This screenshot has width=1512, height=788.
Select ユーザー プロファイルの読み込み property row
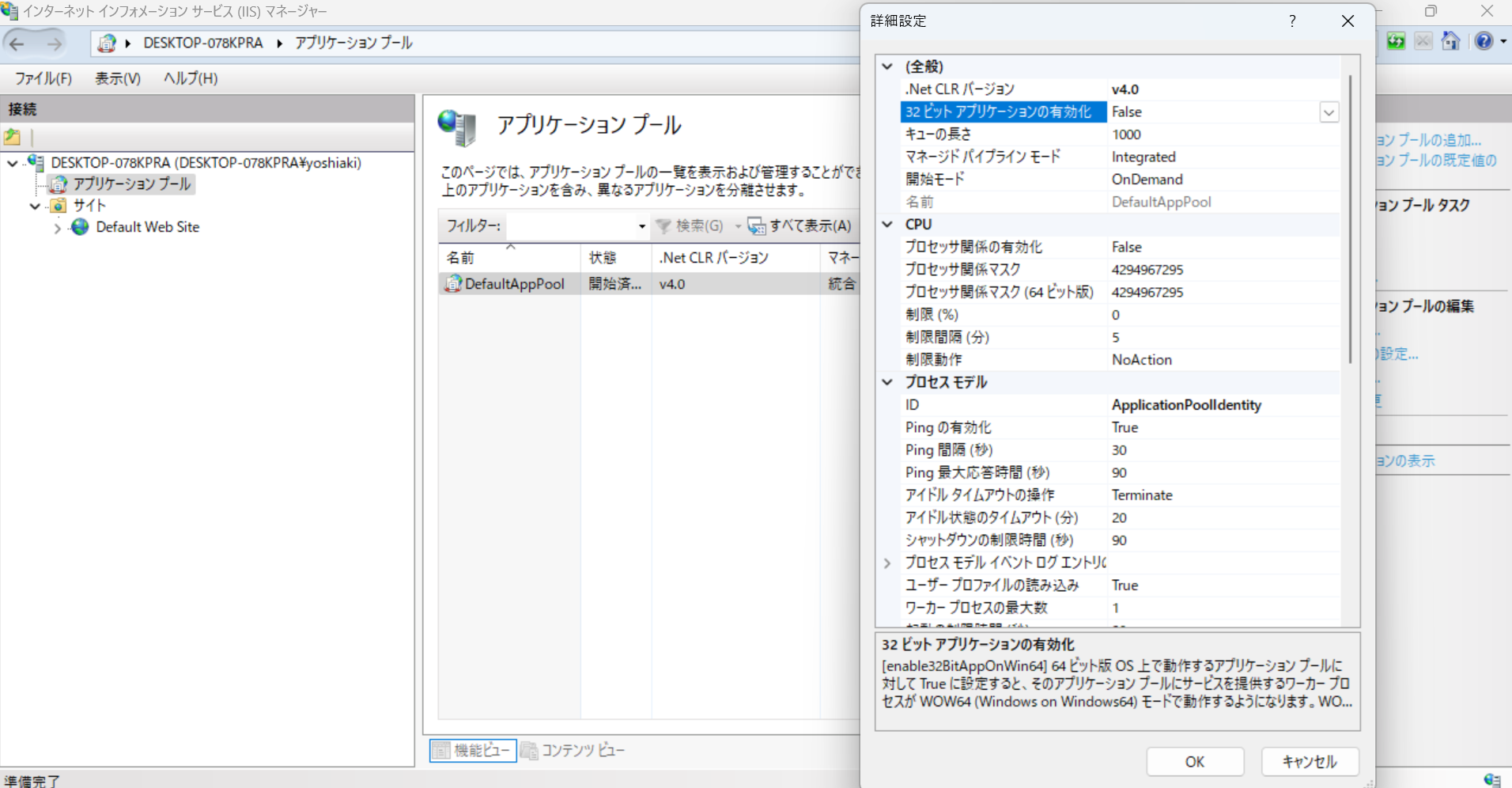(x=1120, y=585)
